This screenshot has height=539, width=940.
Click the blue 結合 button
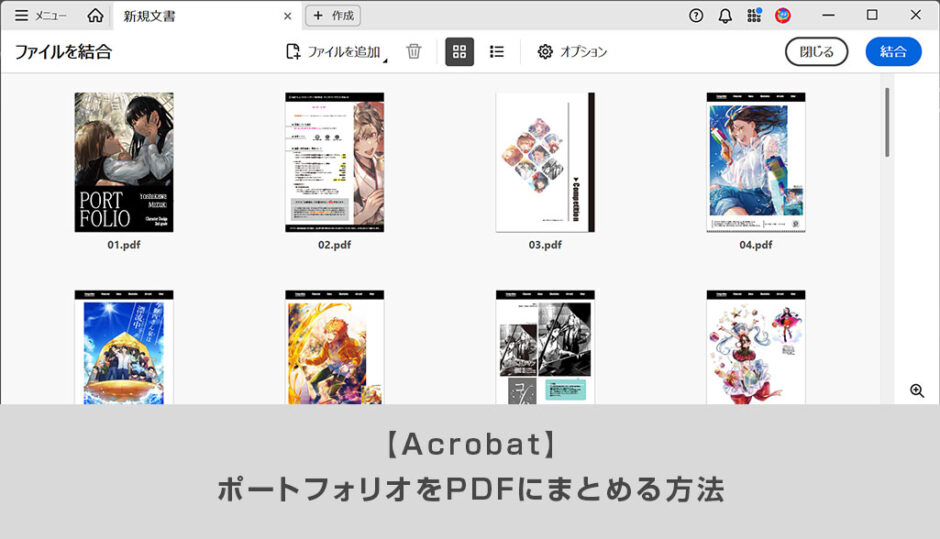tap(893, 52)
